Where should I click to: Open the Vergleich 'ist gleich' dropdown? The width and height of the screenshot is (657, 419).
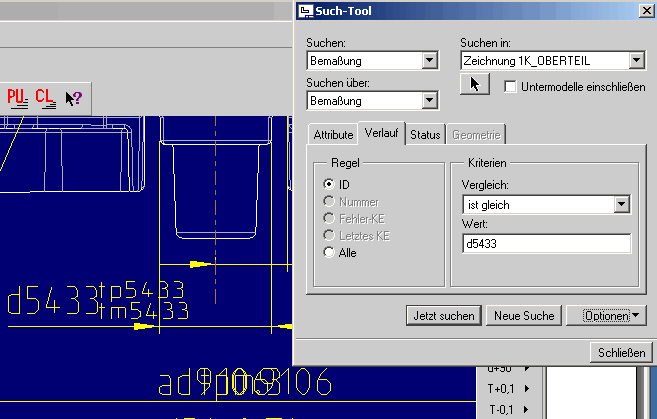(621, 204)
